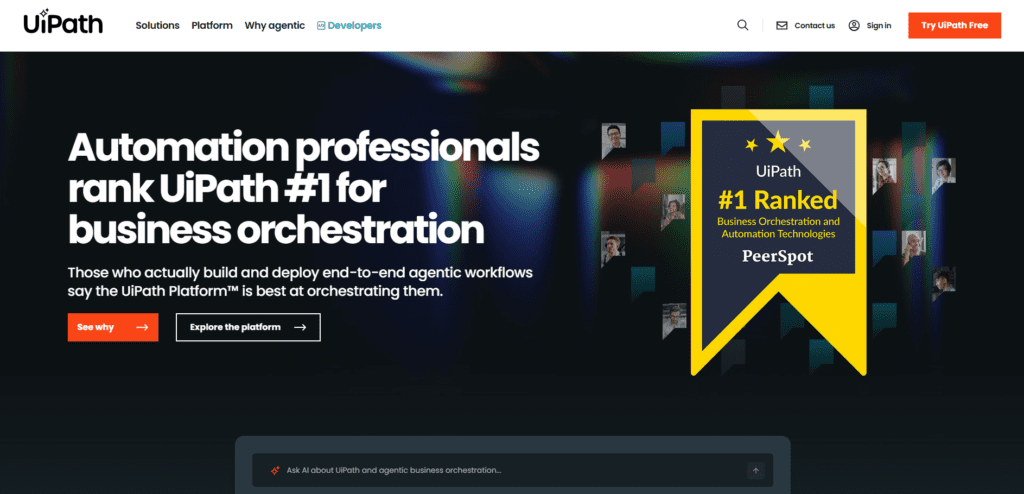This screenshot has width=1024, height=494.
Task: Go to the Developers section
Action: tap(354, 25)
